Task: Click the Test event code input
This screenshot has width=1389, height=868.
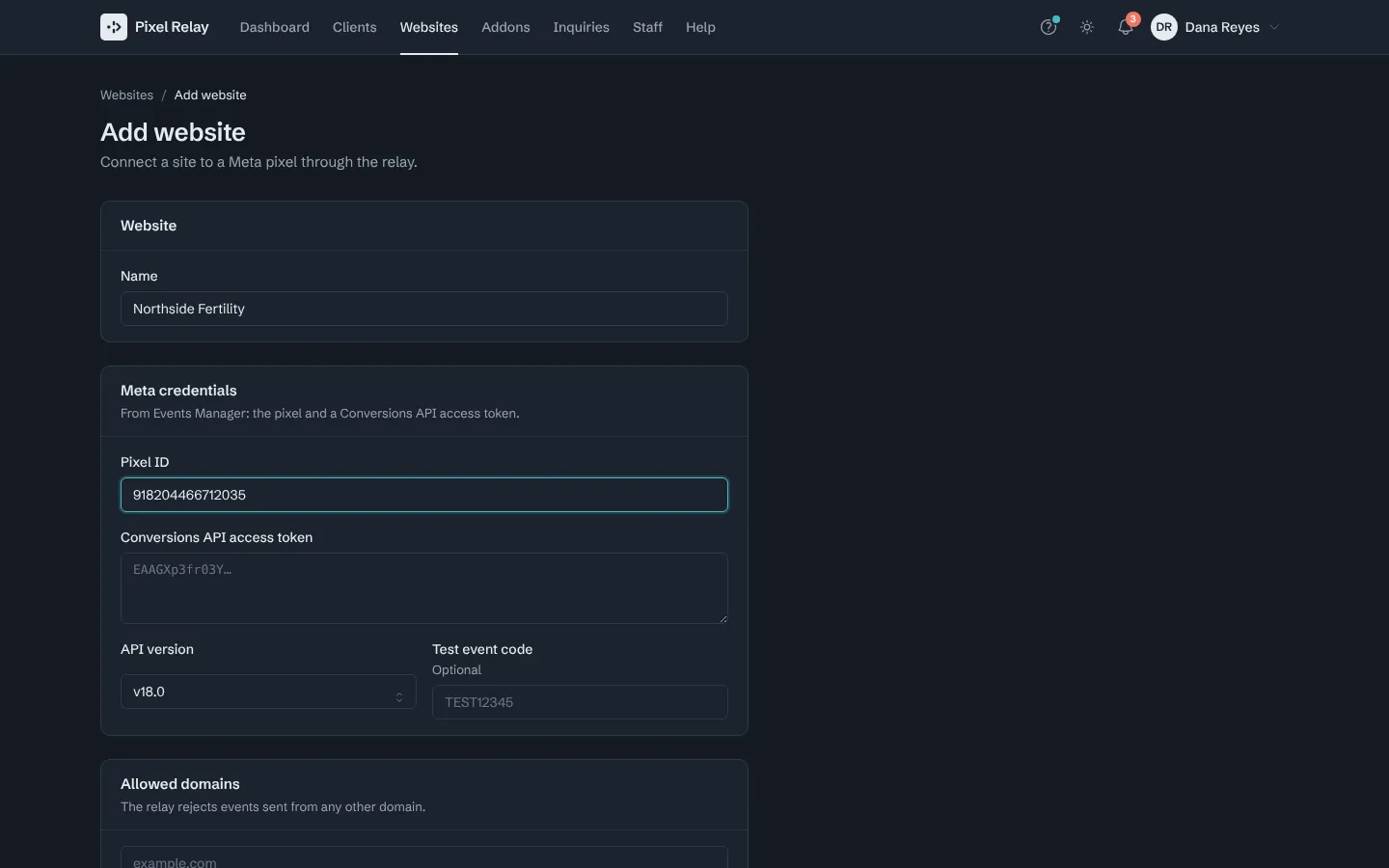Action: (x=580, y=702)
